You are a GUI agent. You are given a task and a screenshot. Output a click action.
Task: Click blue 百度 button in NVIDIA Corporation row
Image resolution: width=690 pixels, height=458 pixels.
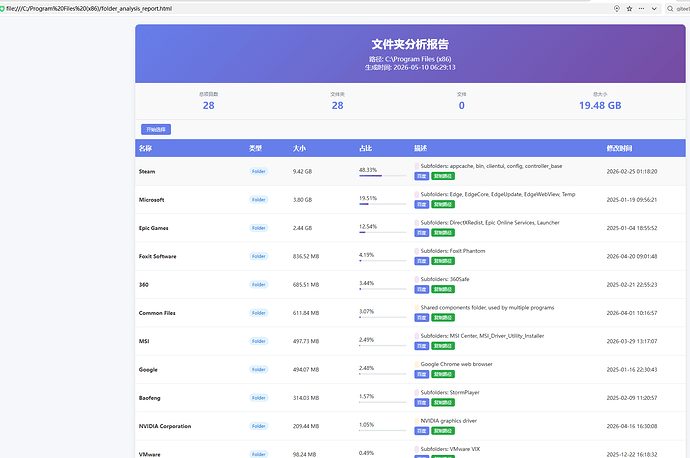pyautogui.click(x=422, y=431)
